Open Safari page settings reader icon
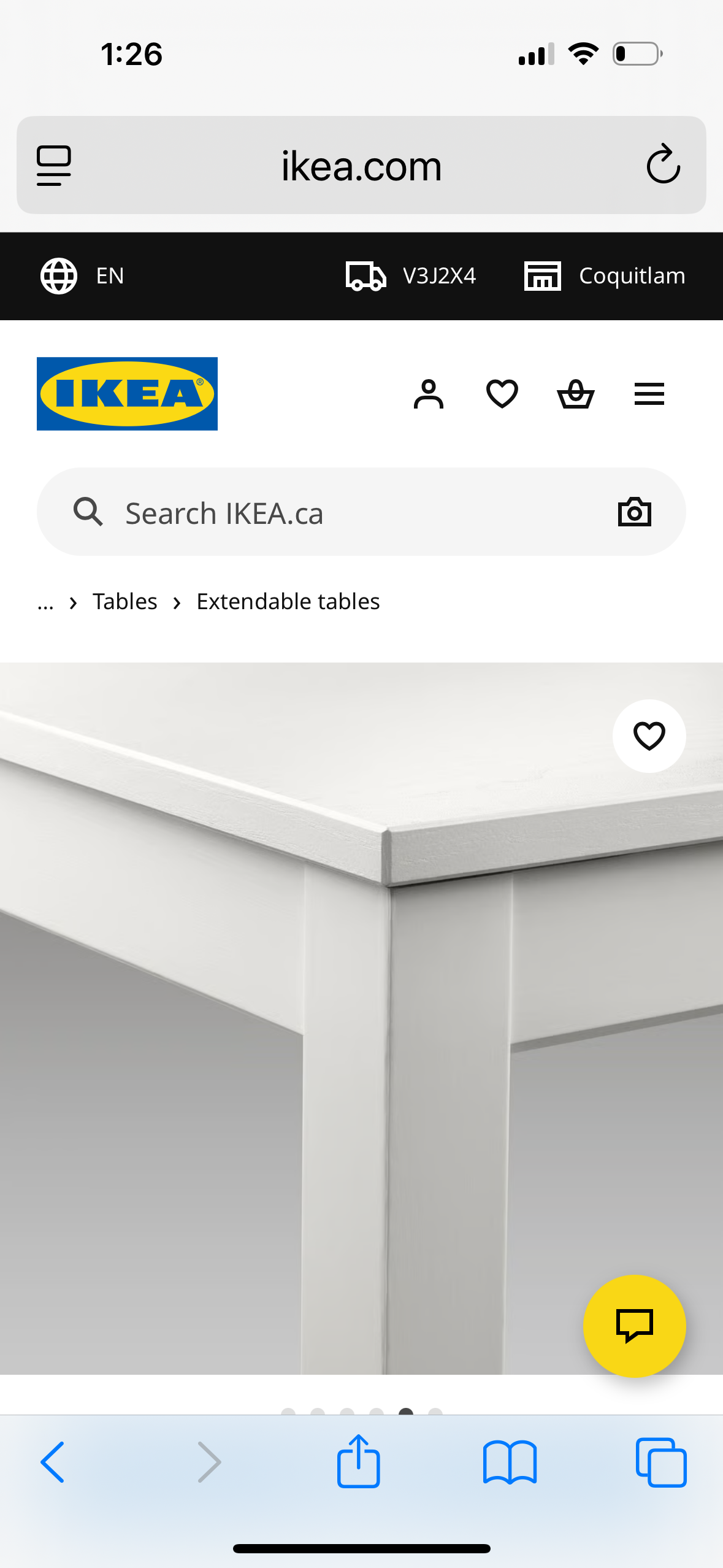Screen dimensions: 723x1568 (54, 166)
